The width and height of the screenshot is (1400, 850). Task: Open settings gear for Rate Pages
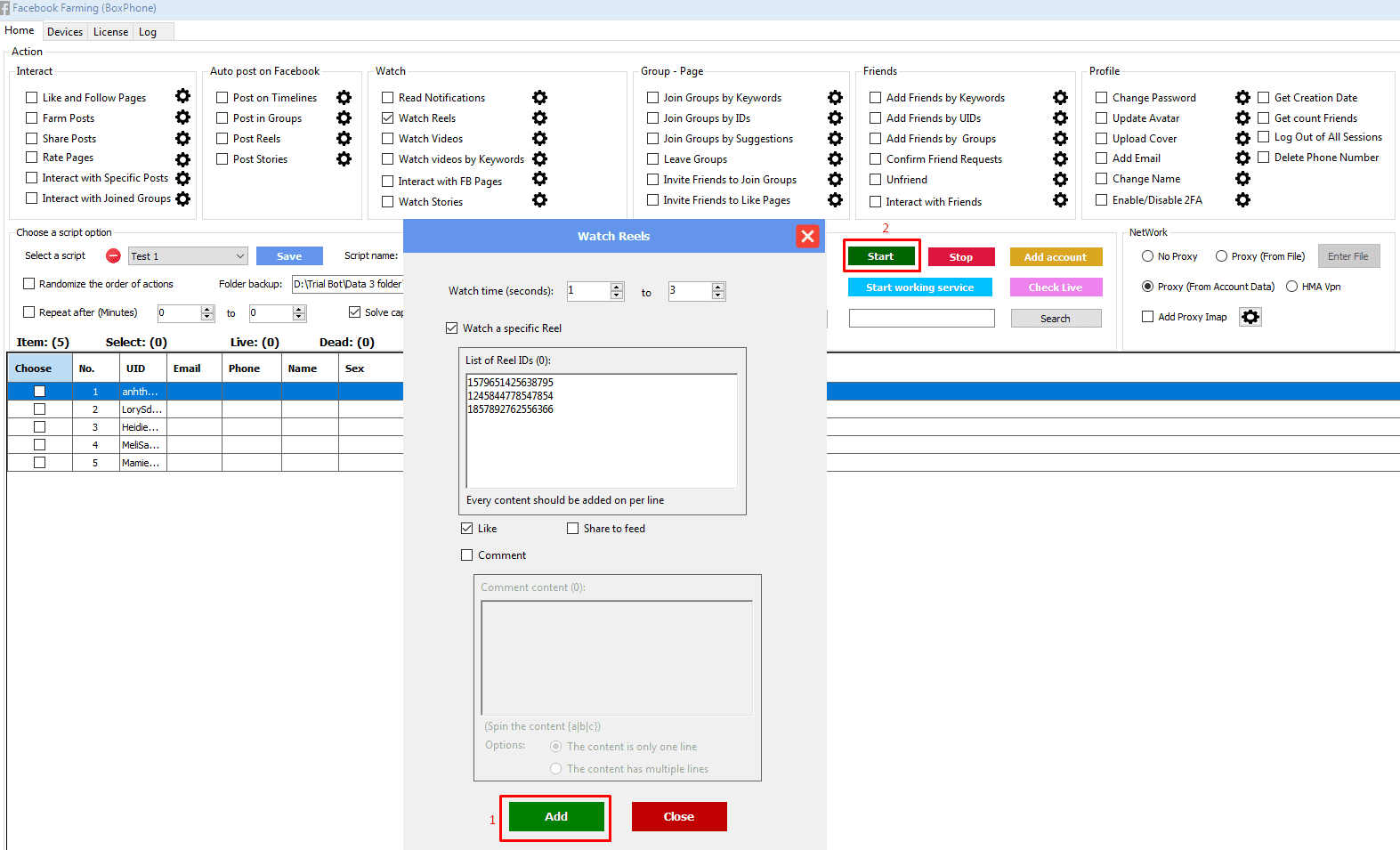click(182, 159)
